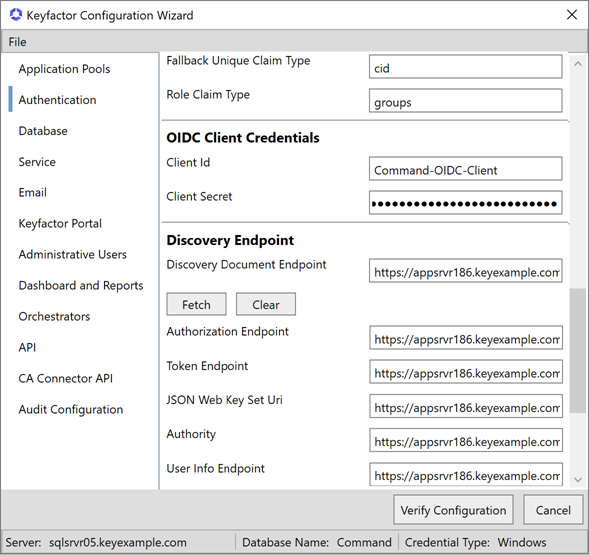The image size is (589, 555).
Task: Click the vertical scrollbar thumb
Action: click(578, 351)
